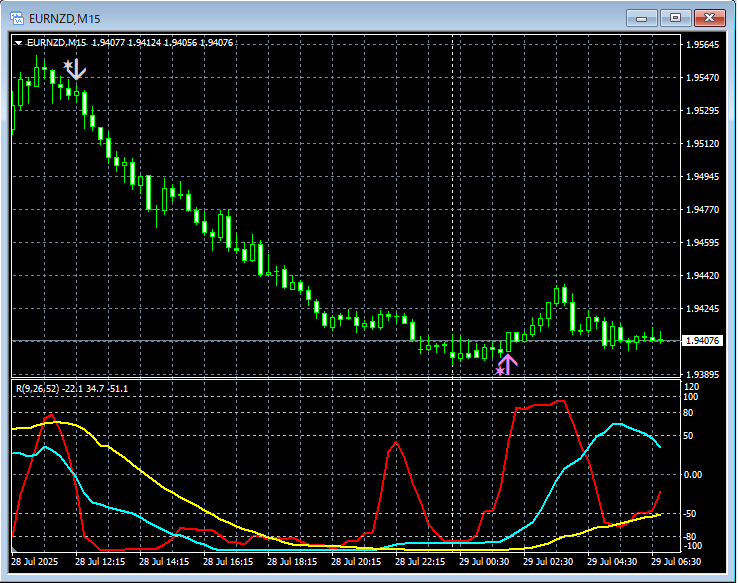Click the chart icon in the title bar

point(17,18)
